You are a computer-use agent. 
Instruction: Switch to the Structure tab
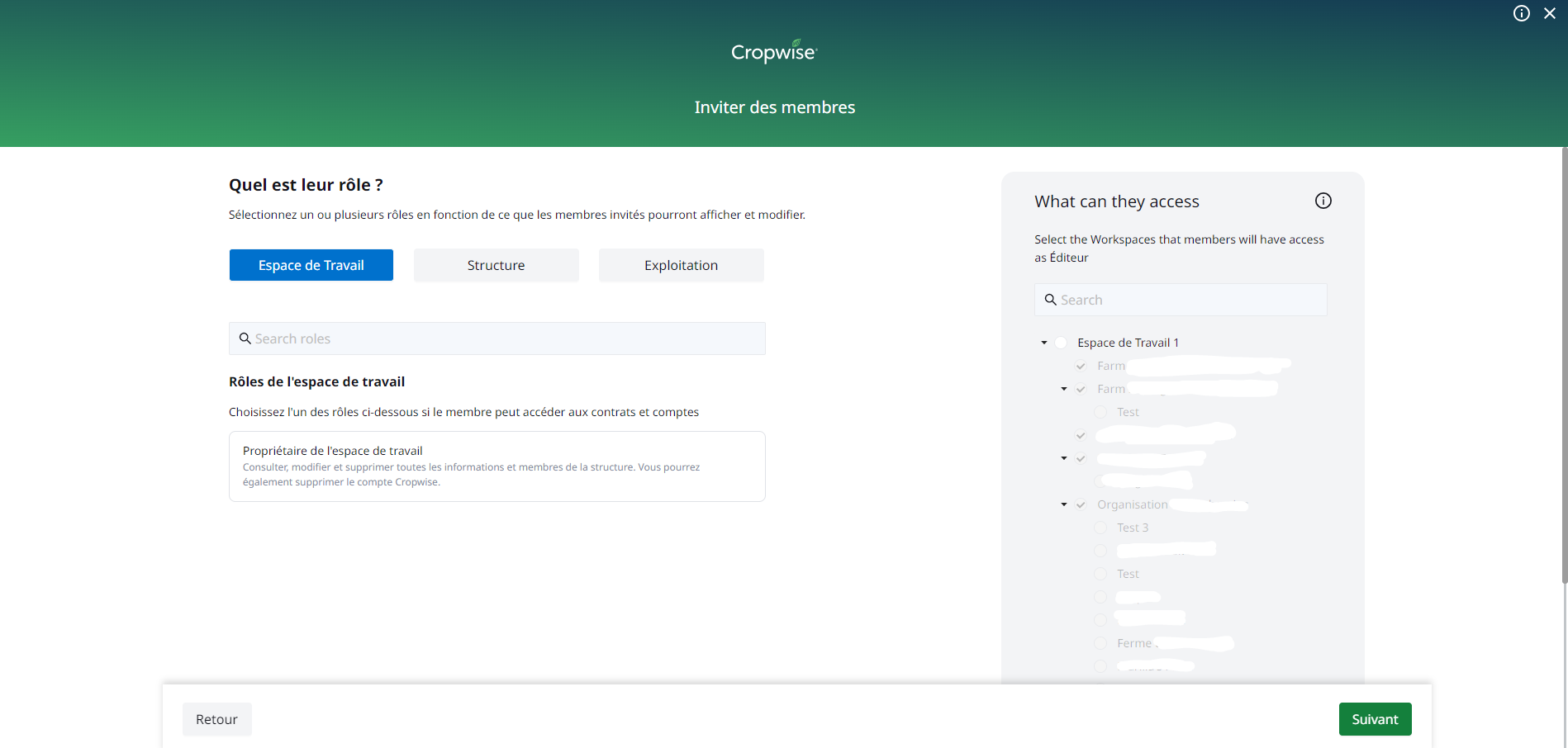click(x=496, y=265)
